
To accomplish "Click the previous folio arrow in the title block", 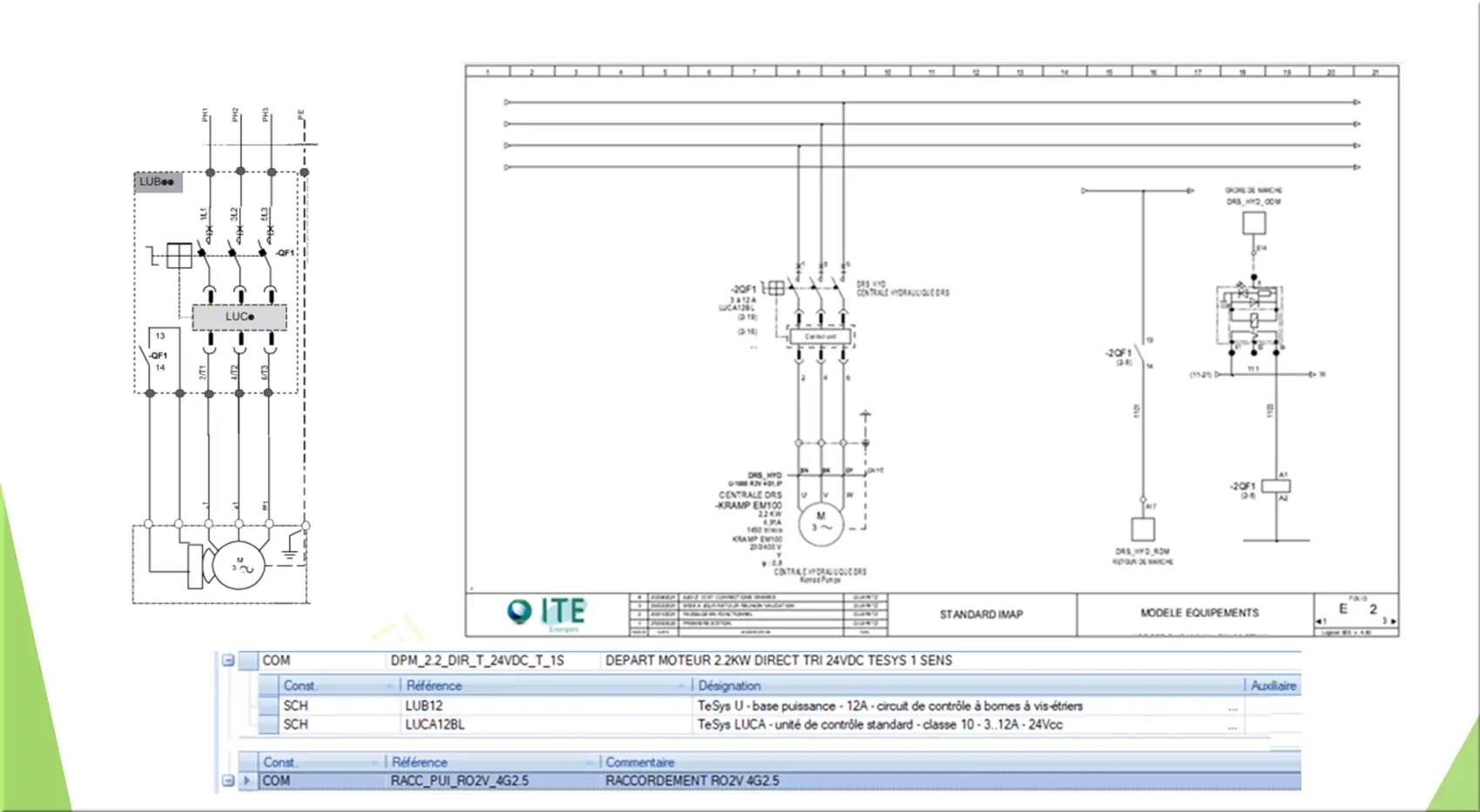I will [1320, 621].
